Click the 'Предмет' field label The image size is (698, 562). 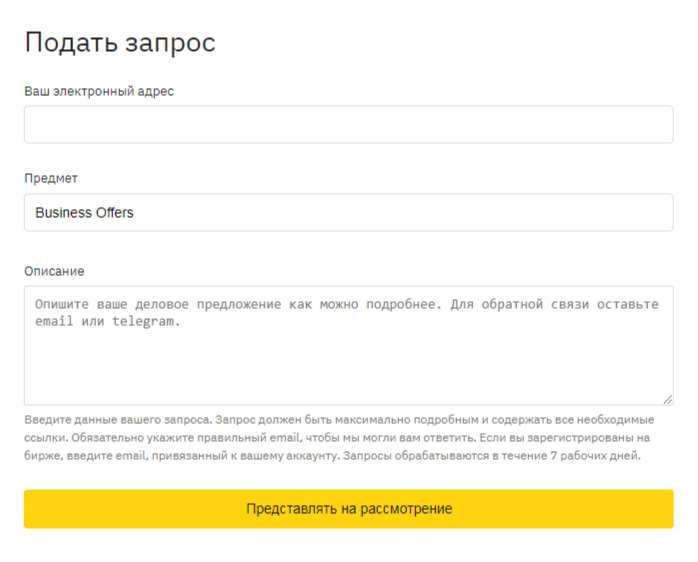[51, 178]
